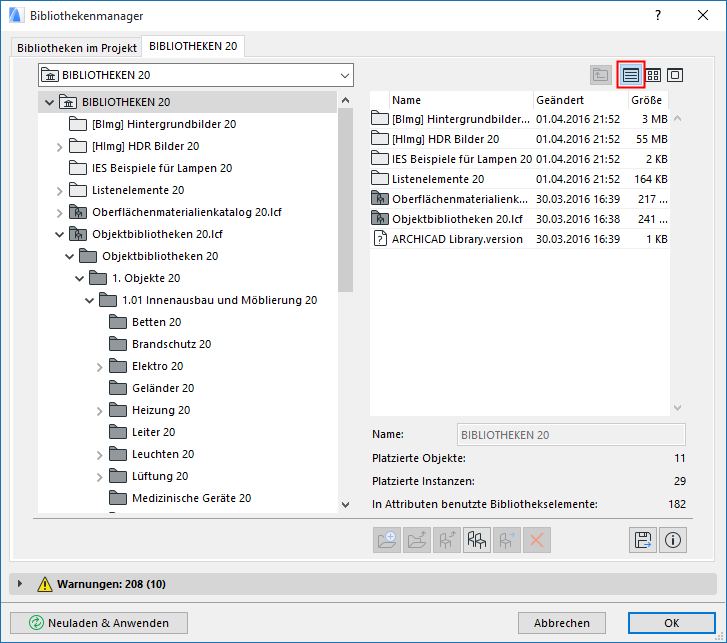Expand the [HImg] HDR Bilder 20 tree node
This screenshot has height=643, width=727.
tap(59, 147)
